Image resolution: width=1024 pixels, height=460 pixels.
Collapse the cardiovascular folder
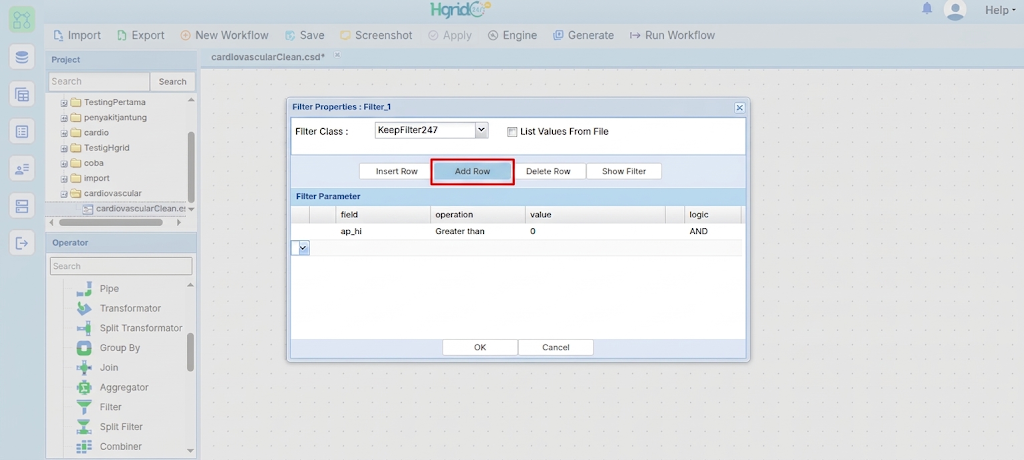[x=64, y=193]
